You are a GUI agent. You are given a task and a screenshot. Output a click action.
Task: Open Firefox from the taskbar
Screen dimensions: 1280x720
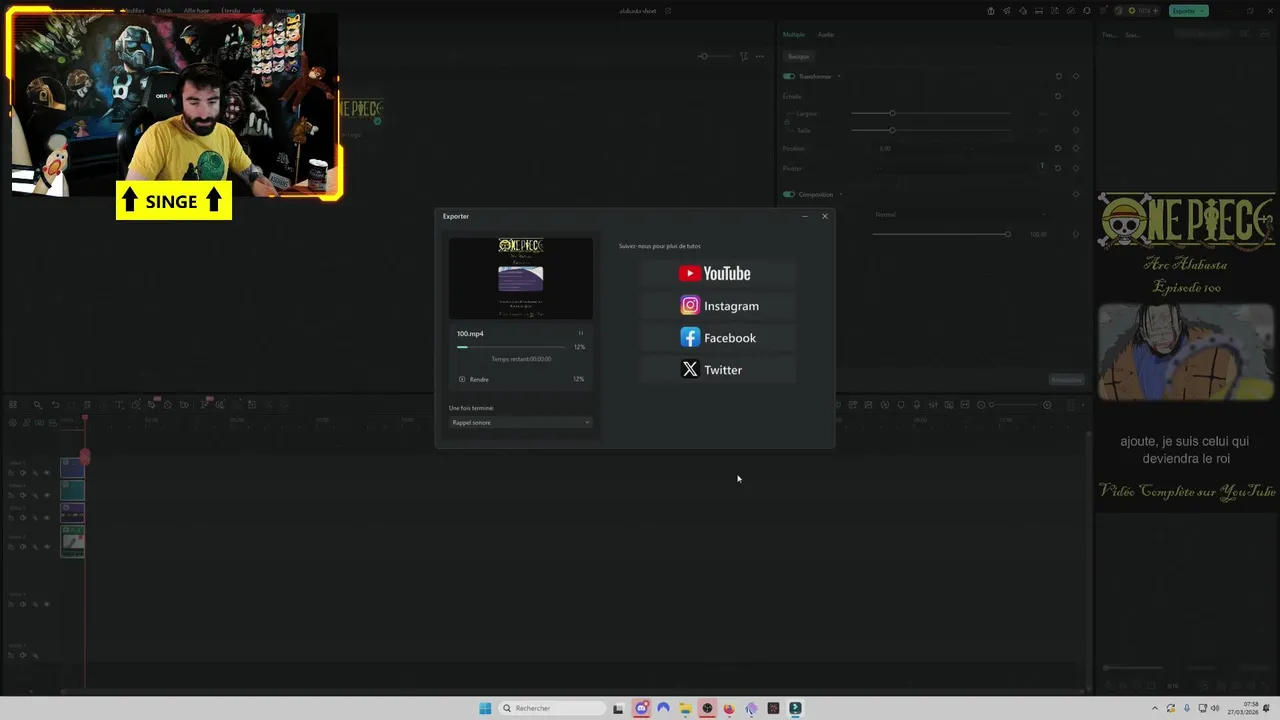[729, 708]
